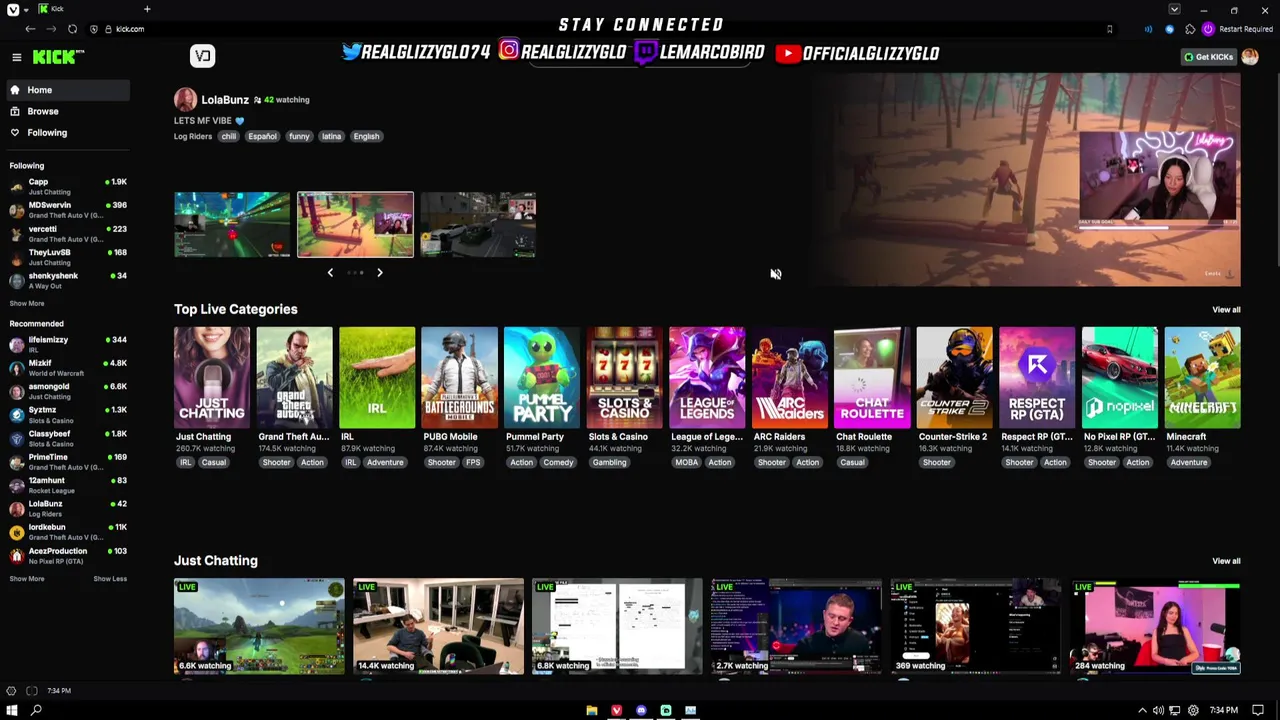
Task: Open the ARC Raiders category card
Action: coord(790,378)
